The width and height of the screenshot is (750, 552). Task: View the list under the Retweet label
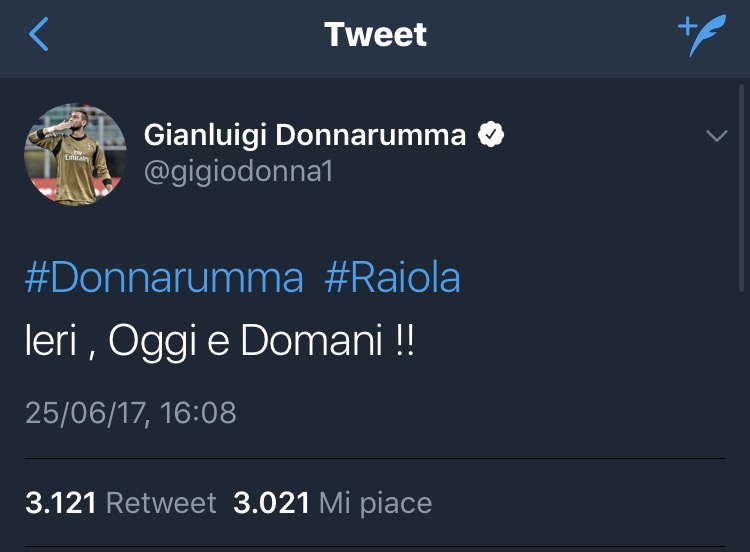[x=161, y=502]
